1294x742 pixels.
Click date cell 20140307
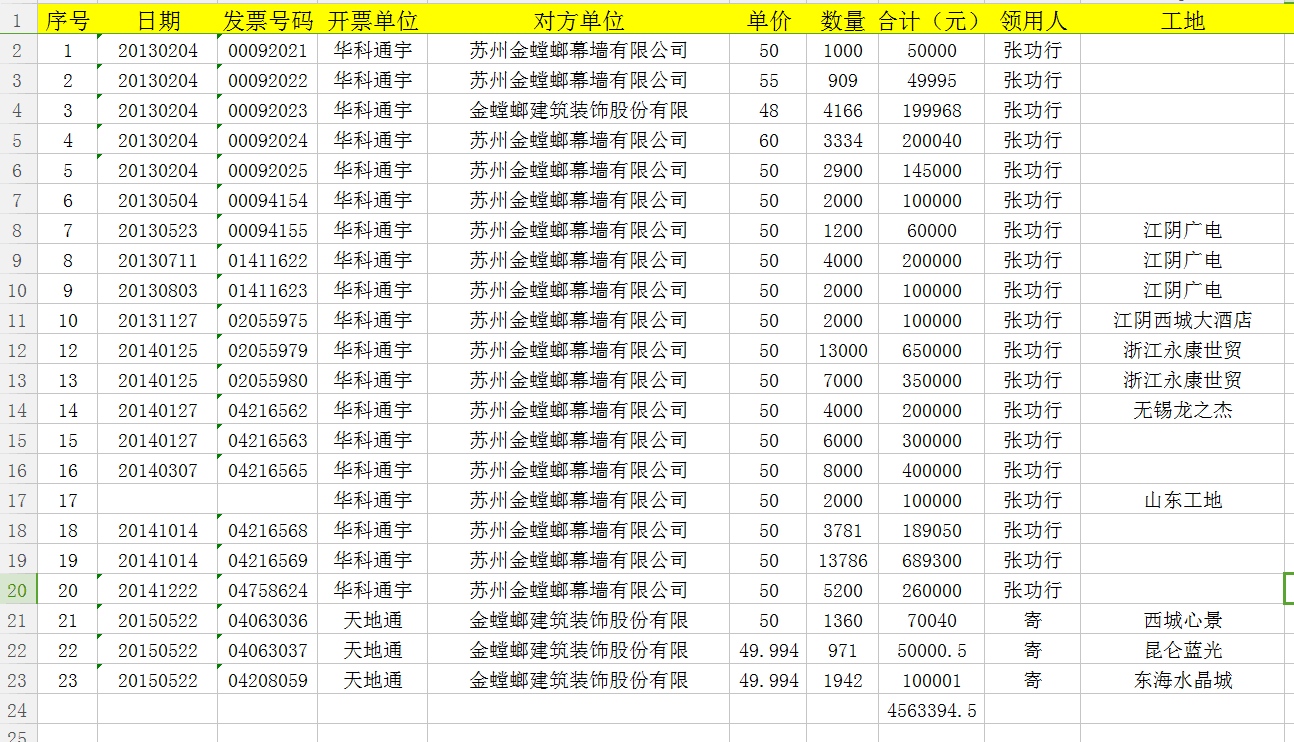[x=158, y=470]
